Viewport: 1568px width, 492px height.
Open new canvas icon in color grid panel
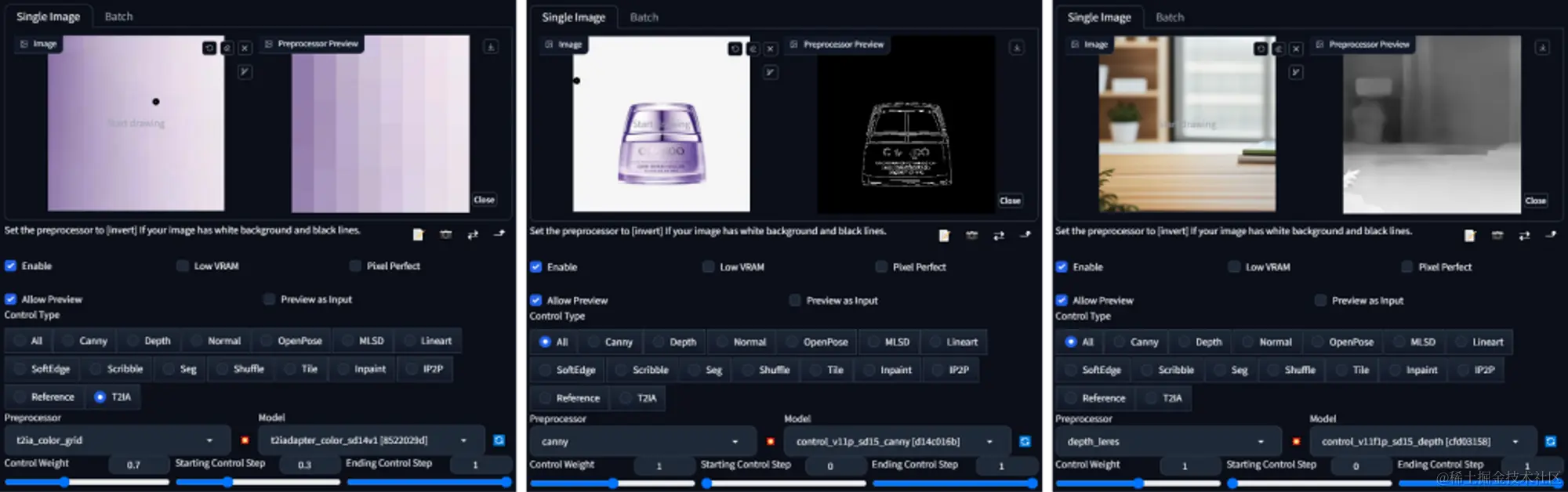(418, 234)
